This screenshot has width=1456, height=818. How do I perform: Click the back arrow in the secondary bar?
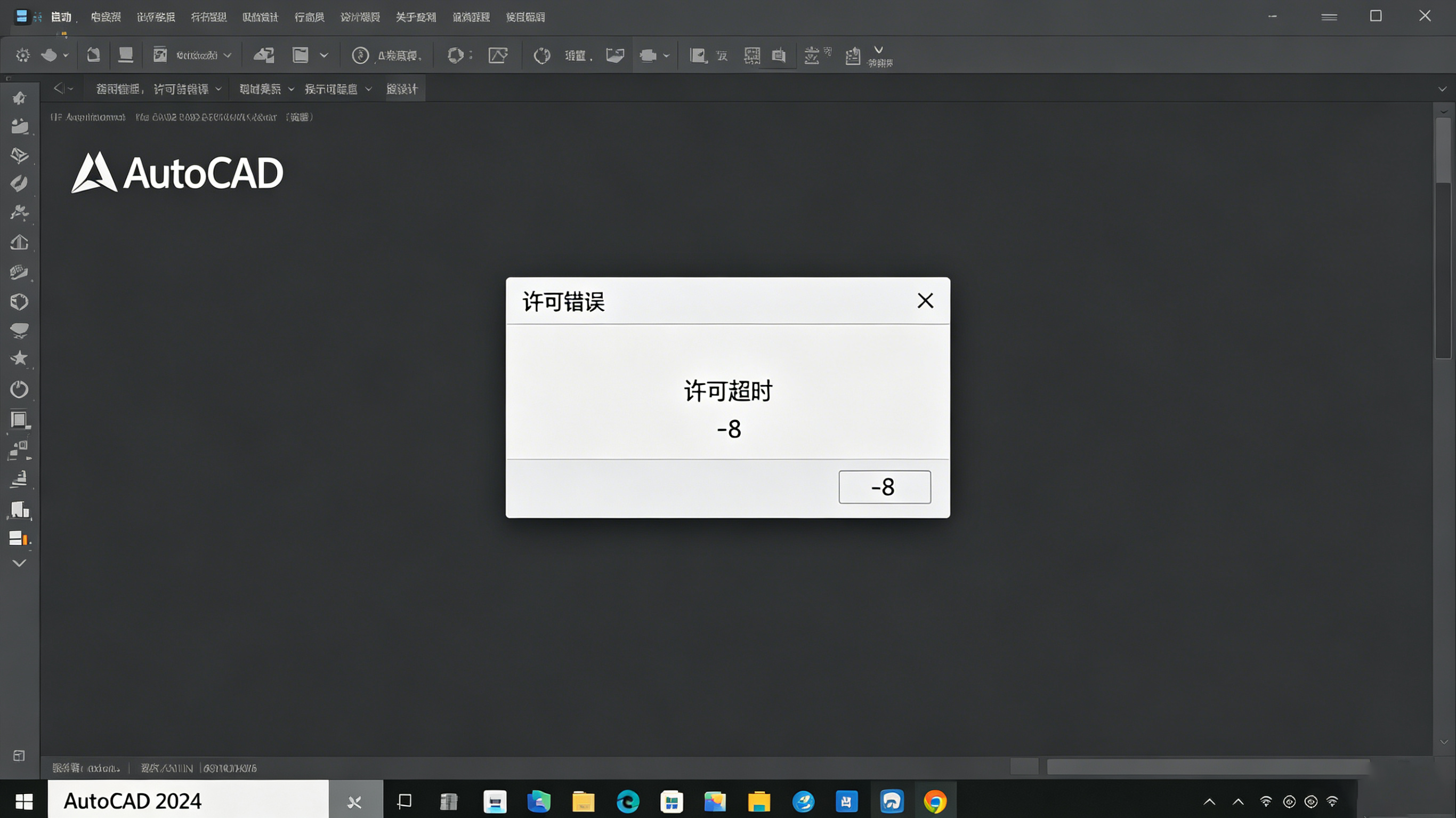point(58,88)
